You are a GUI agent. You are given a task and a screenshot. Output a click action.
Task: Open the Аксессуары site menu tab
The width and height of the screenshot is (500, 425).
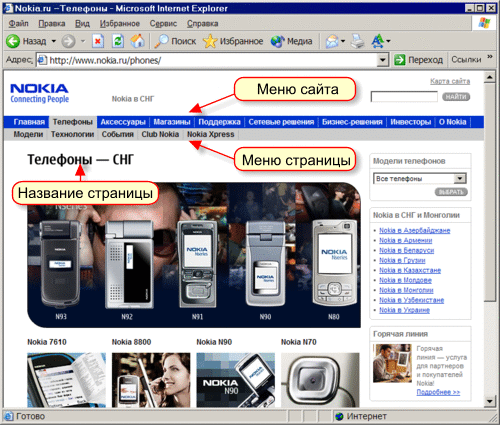pos(123,122)
